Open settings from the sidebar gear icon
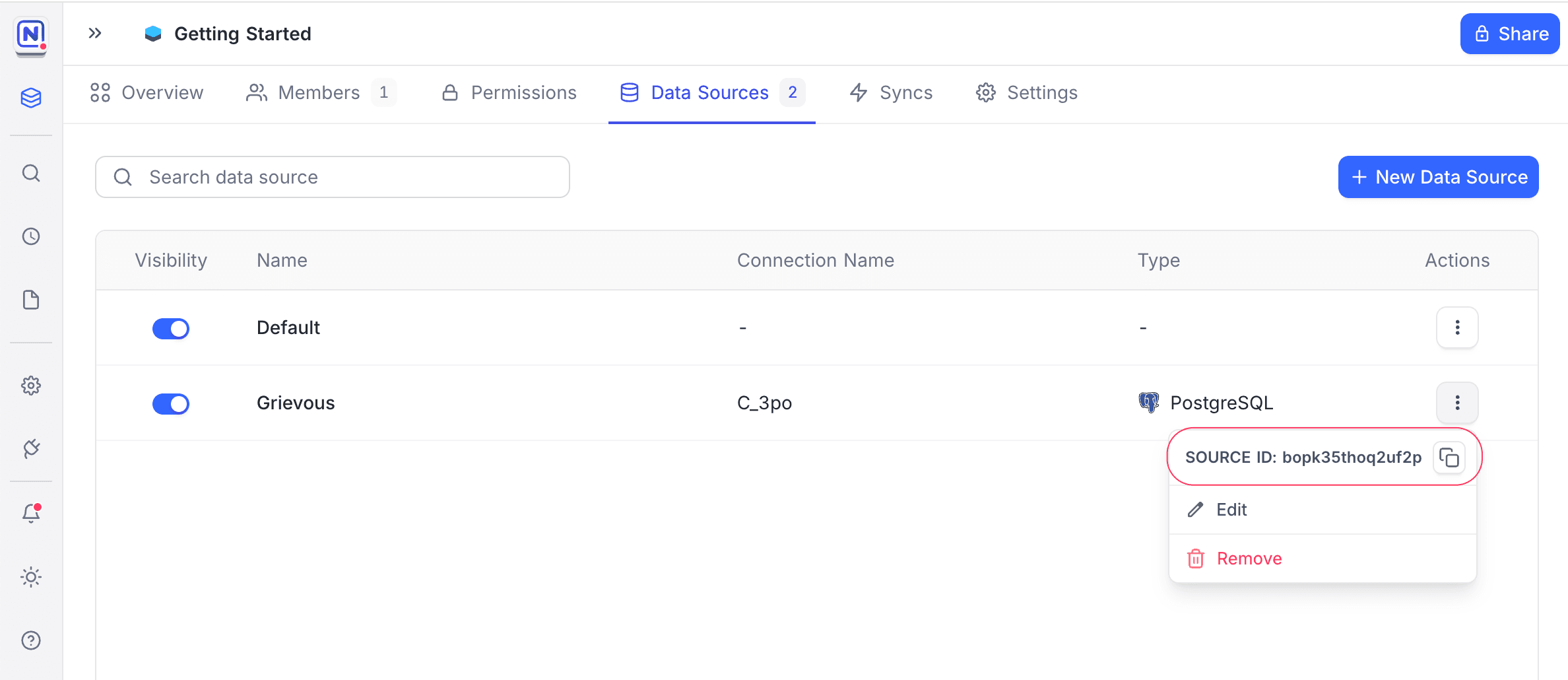Image resolution: width=1568 pixels, height=680 pixels. pos(31,386)
